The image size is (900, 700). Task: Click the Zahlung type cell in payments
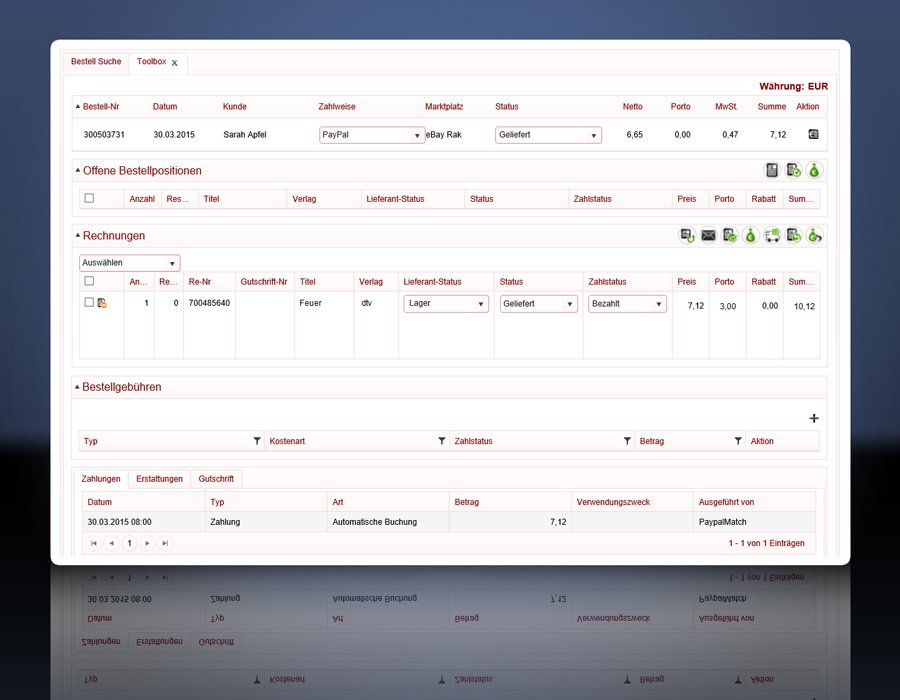click(225, 522)
